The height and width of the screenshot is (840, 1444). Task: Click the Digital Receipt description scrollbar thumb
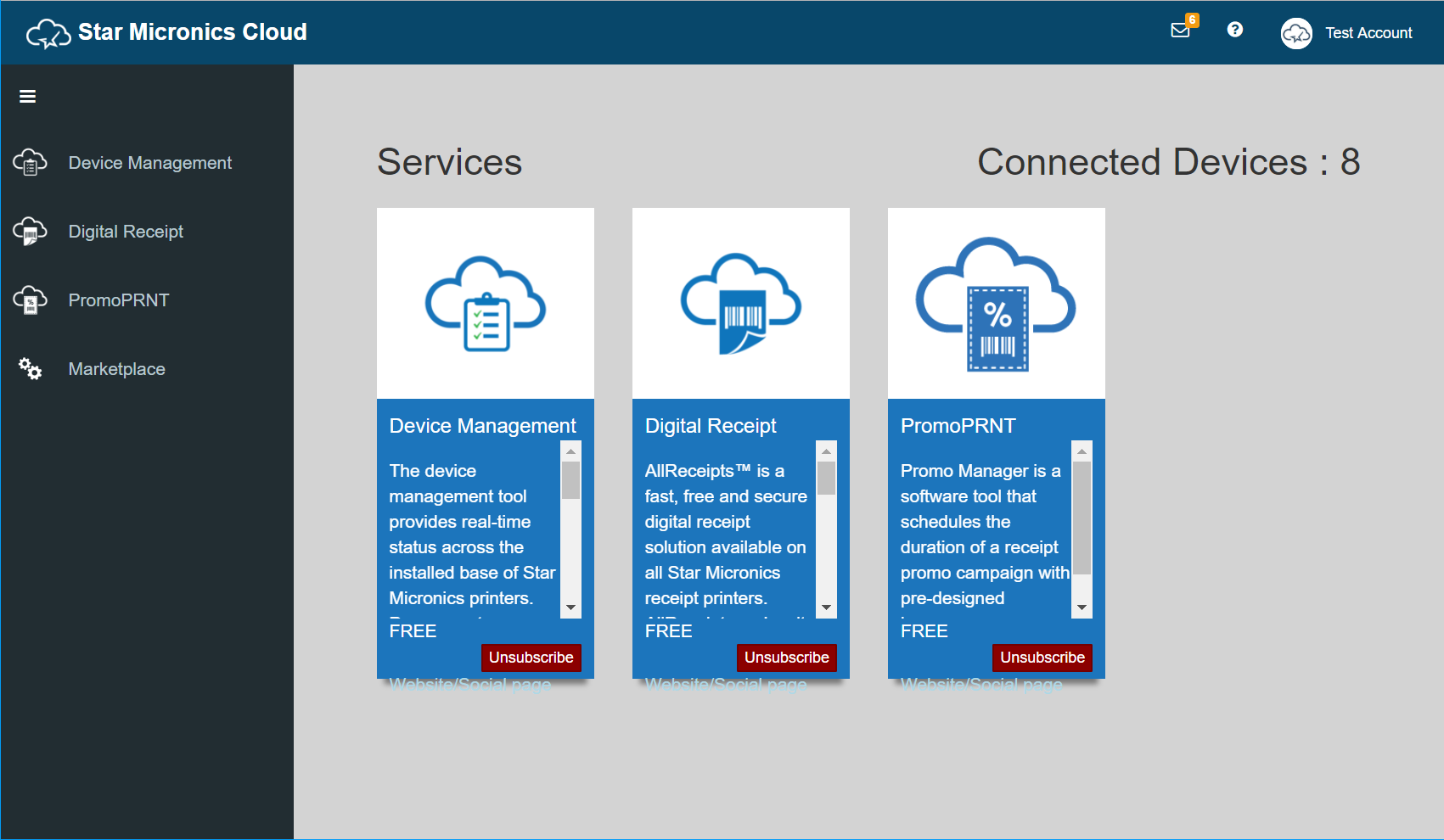[826, 478]
